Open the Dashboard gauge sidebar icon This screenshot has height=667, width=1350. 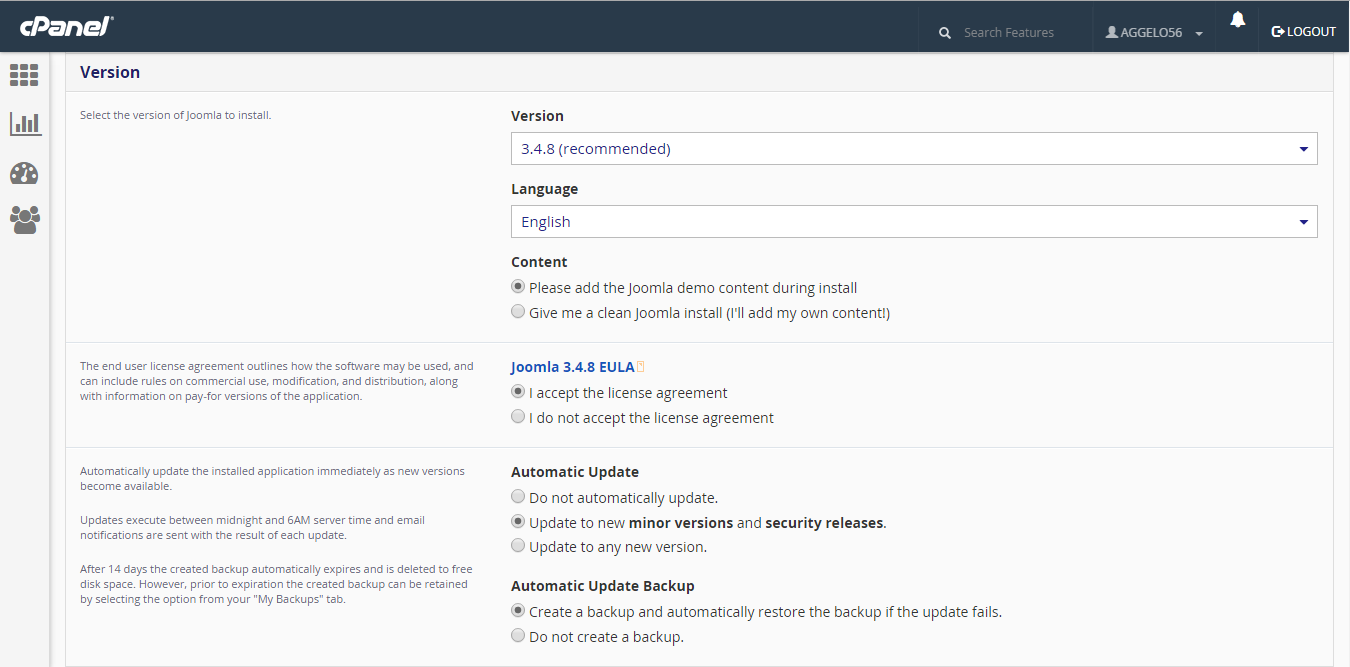click(x=24, y=173)
